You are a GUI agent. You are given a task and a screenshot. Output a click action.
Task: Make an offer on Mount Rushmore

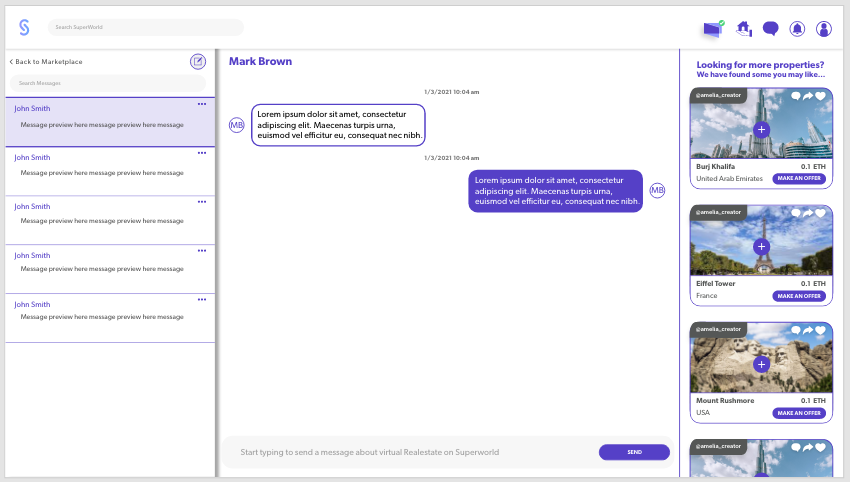799,413
